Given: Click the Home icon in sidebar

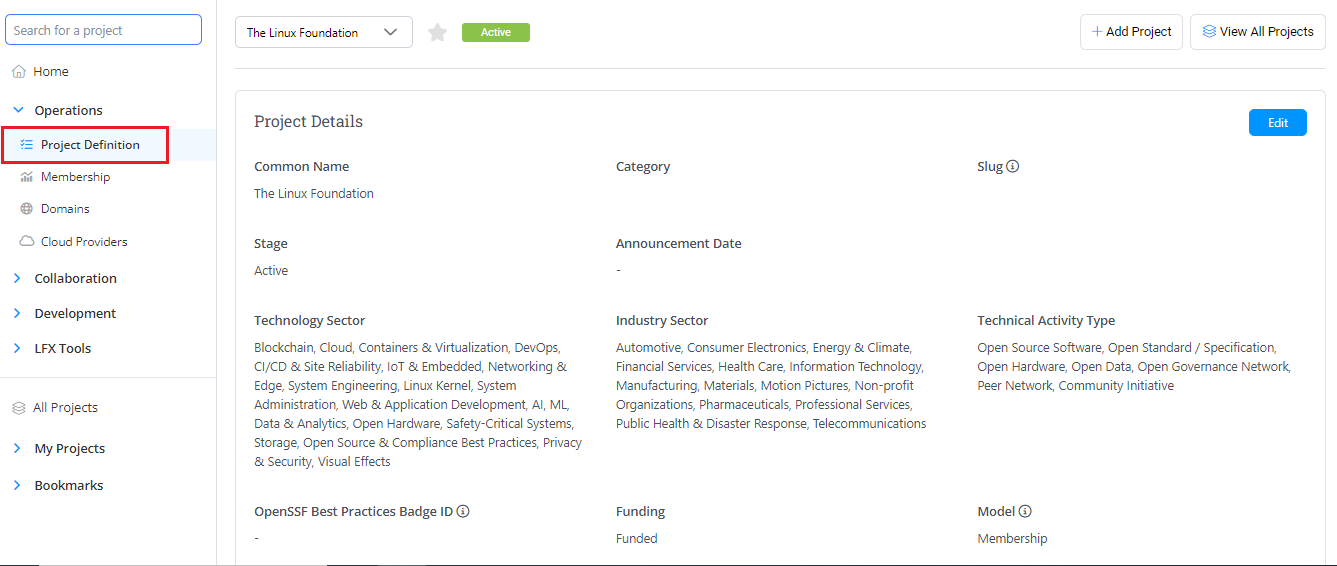Looking at the screenshot, I should [19, 72].
